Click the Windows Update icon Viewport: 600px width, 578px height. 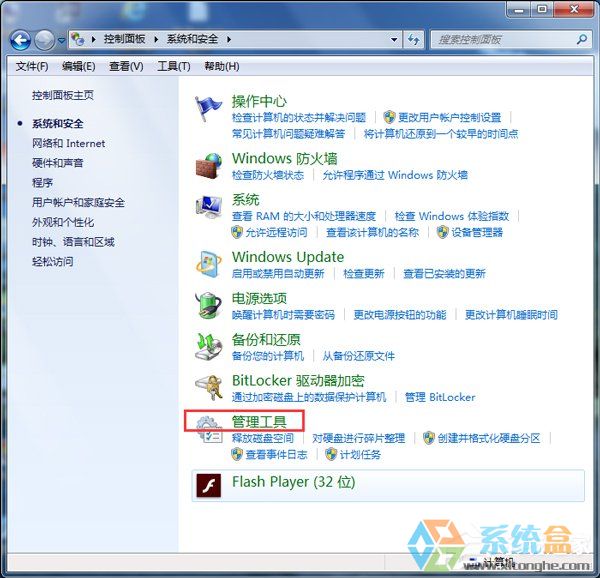(209, 264)
